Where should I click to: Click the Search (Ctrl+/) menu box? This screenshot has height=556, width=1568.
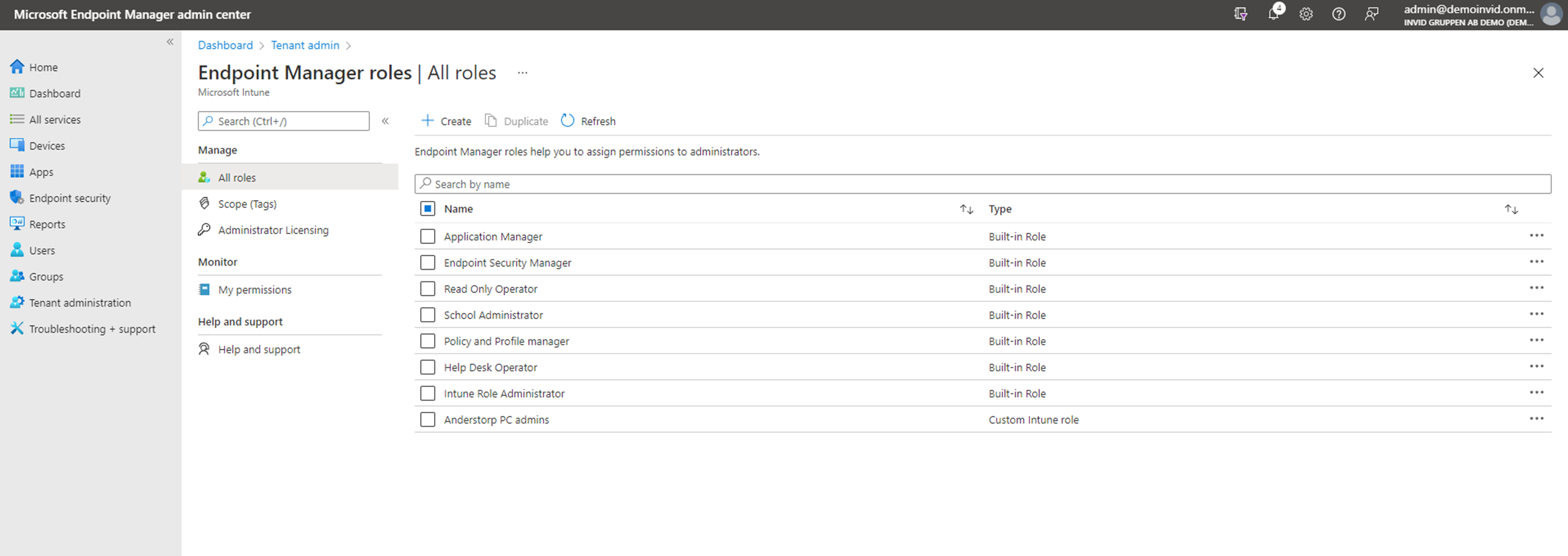coord(284,121)
